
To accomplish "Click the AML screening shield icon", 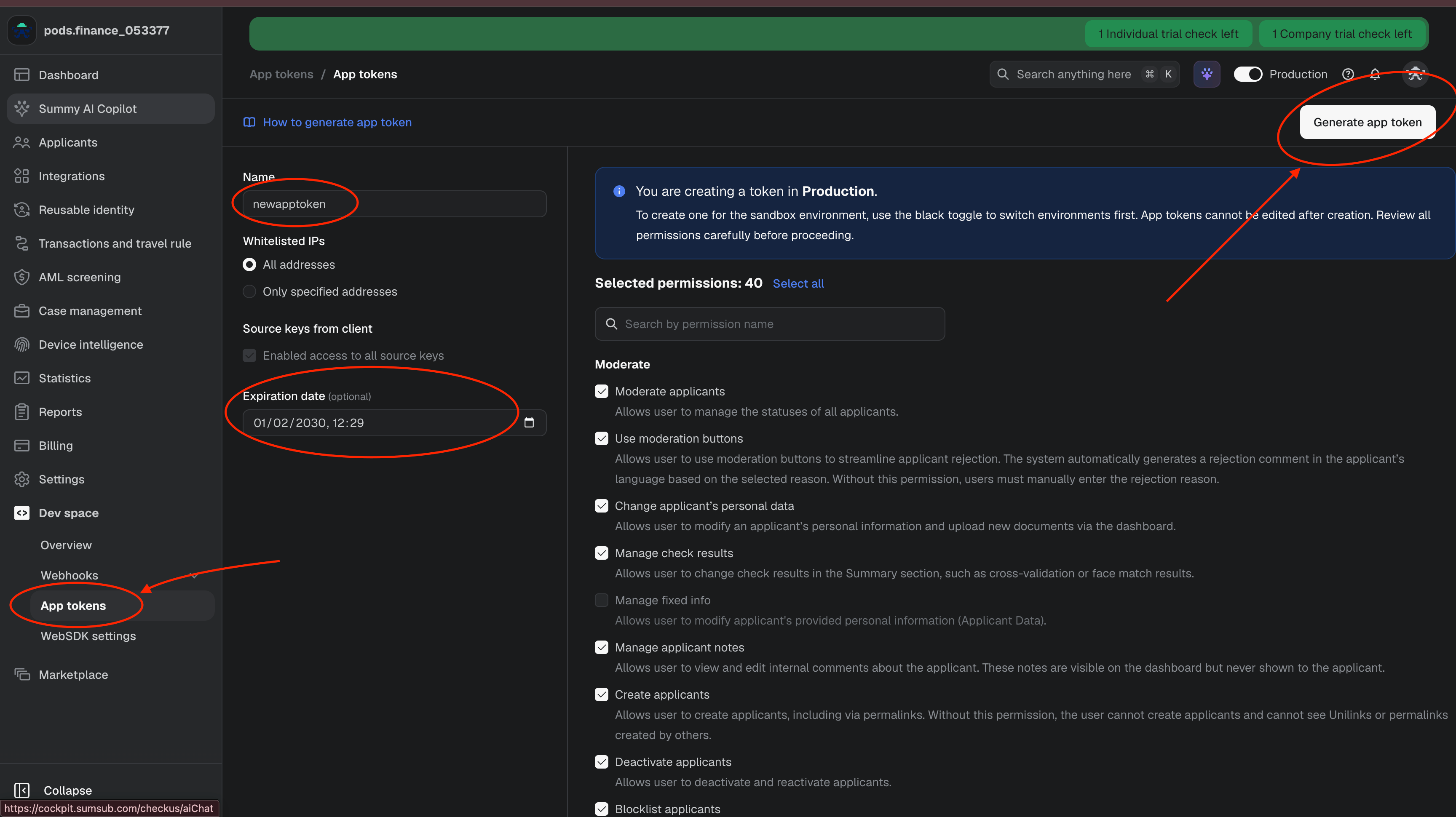I will (21, 277).
